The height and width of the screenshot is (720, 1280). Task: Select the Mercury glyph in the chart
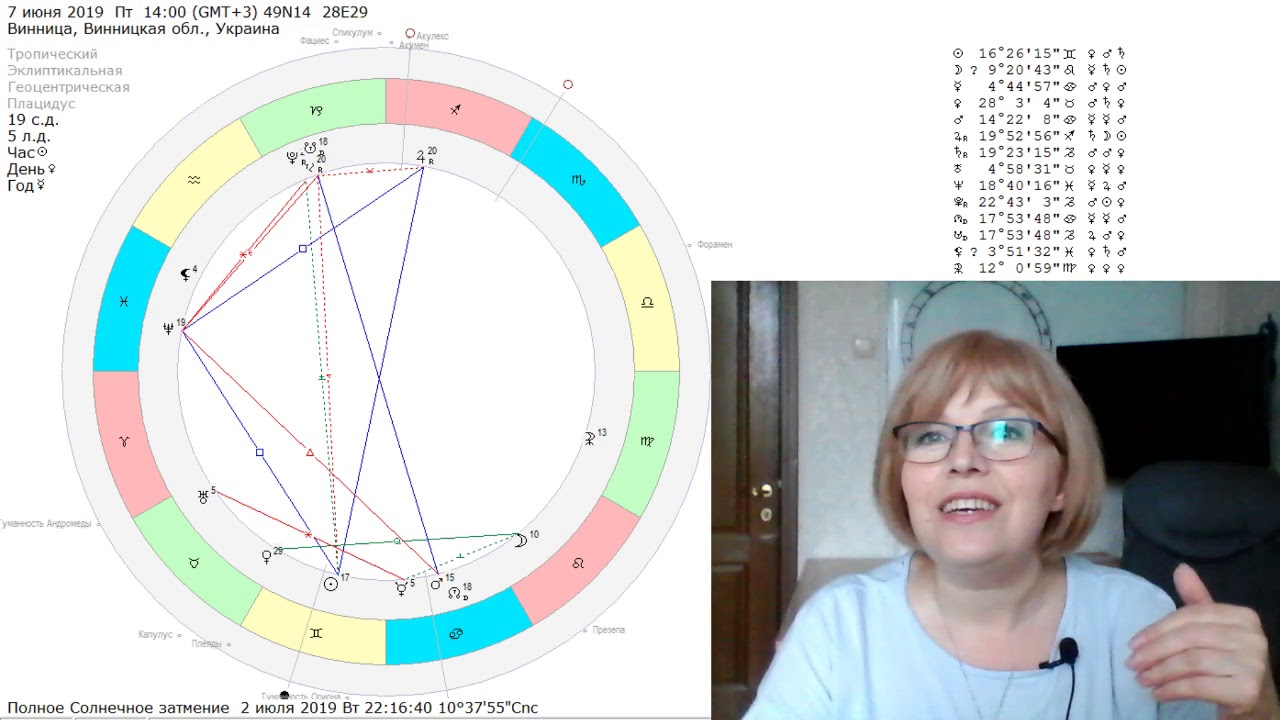pyautogui.click(x=401, y=589)
